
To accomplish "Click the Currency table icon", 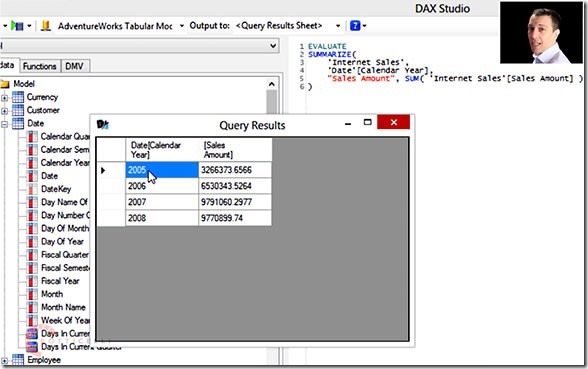I will click(x=18, y=97).
